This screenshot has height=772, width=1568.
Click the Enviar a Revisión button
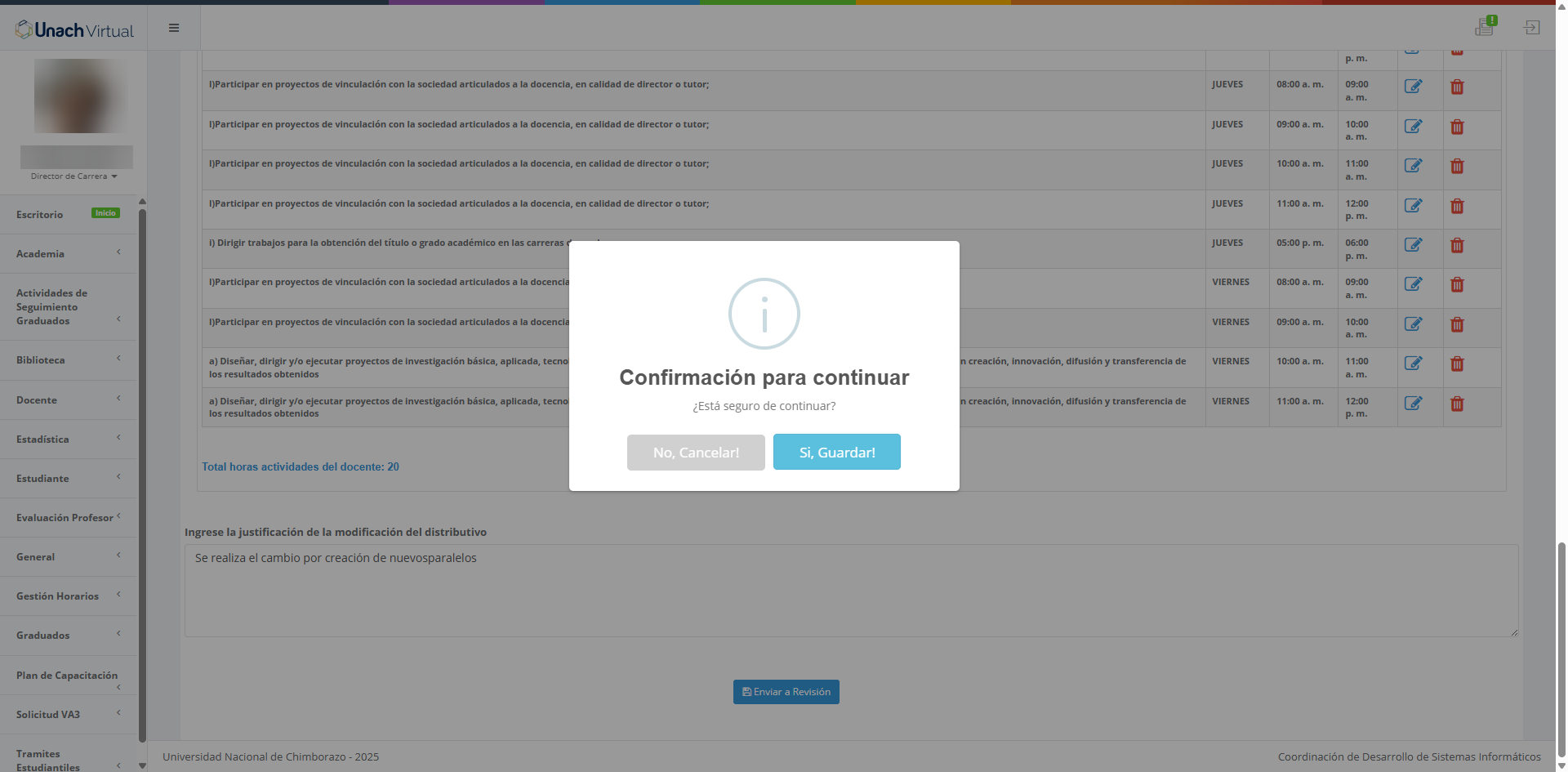coord(786,692)
